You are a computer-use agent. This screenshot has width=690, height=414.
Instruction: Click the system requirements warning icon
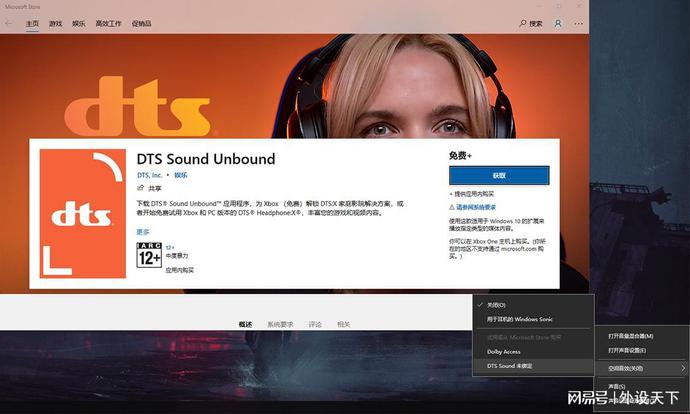[452, 206]
